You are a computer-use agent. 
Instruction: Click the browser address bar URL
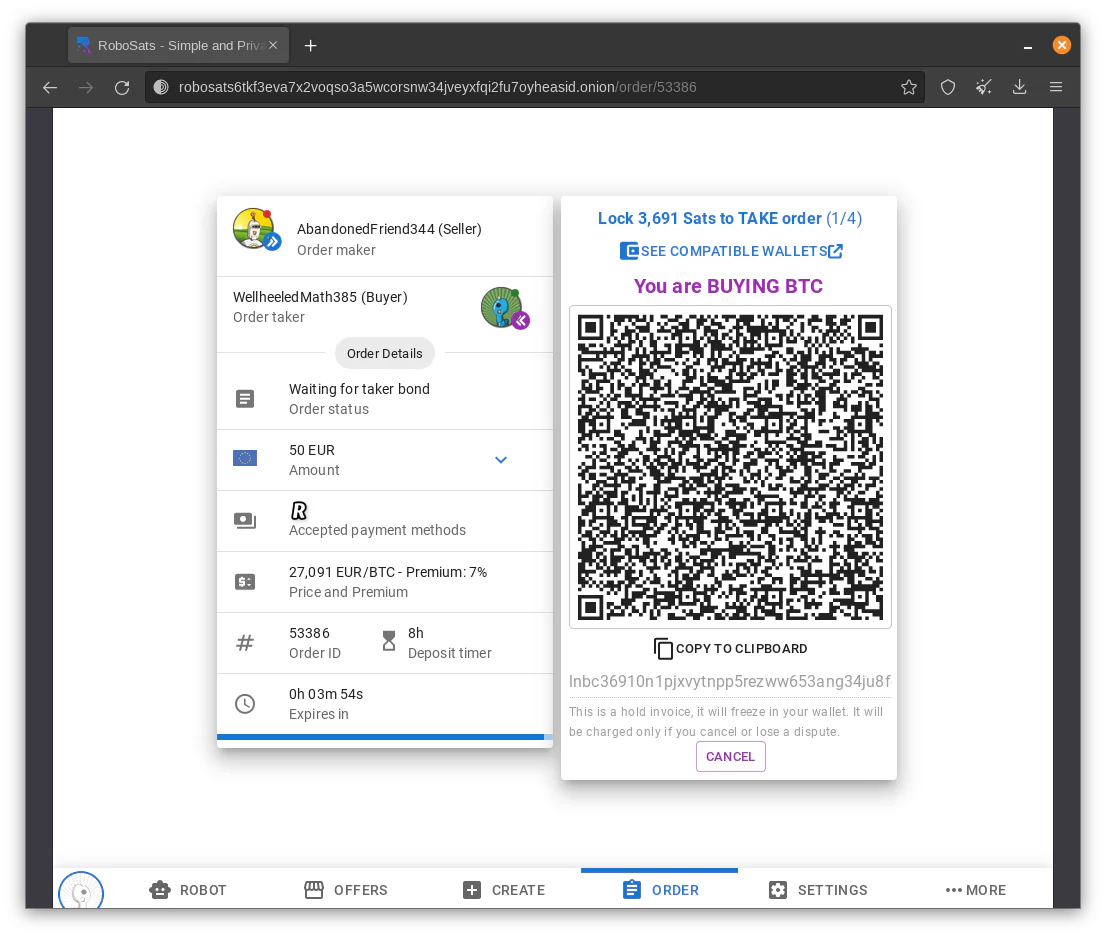pyautogui.click(x=437, y=87)
